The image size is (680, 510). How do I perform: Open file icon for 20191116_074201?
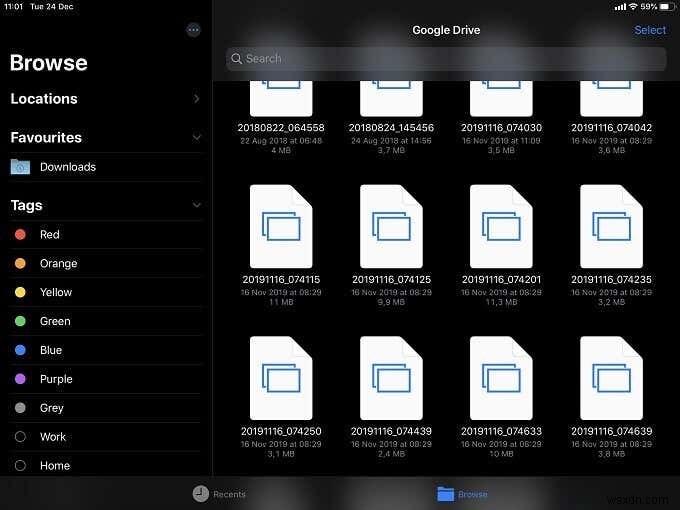pos(501,226)
